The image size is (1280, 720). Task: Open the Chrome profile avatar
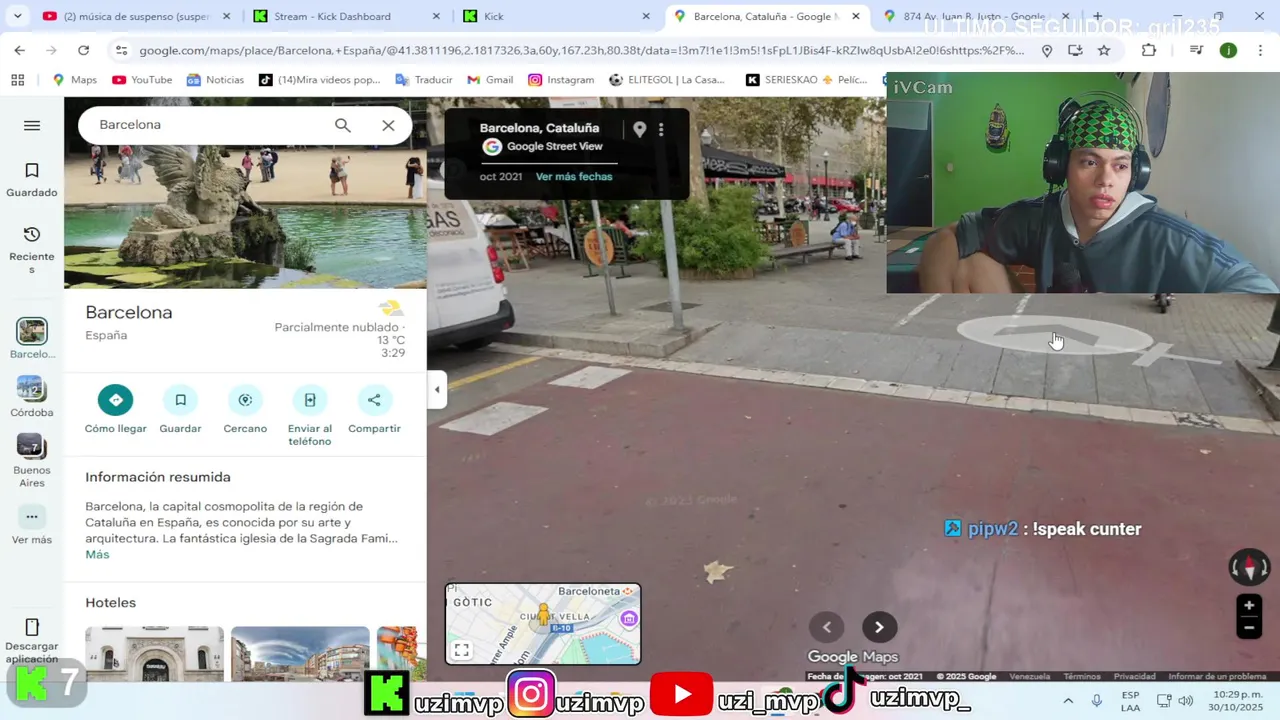pyautogui.click(x=1228, y=50)
